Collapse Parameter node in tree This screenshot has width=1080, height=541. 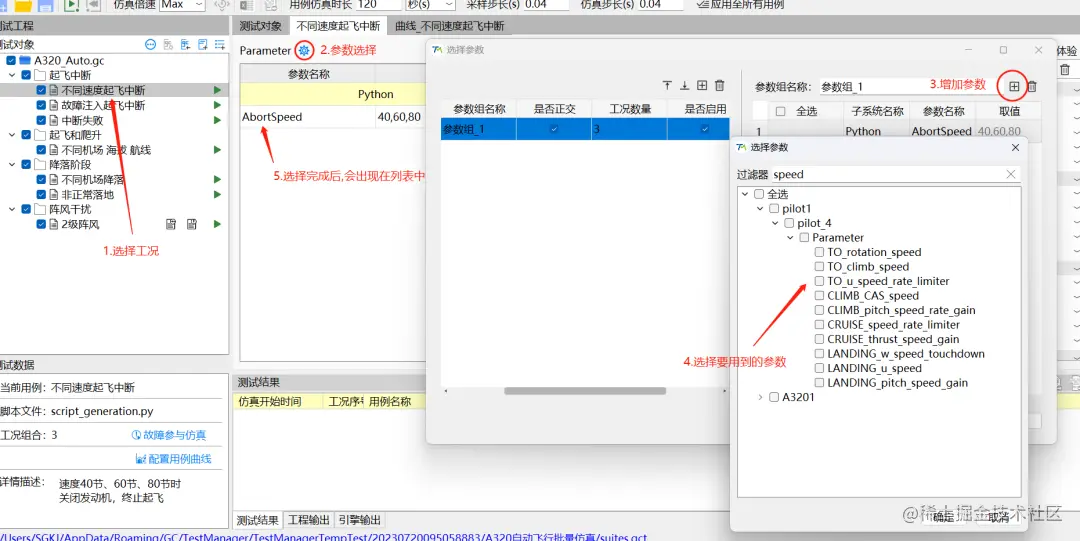coord(790,238)
